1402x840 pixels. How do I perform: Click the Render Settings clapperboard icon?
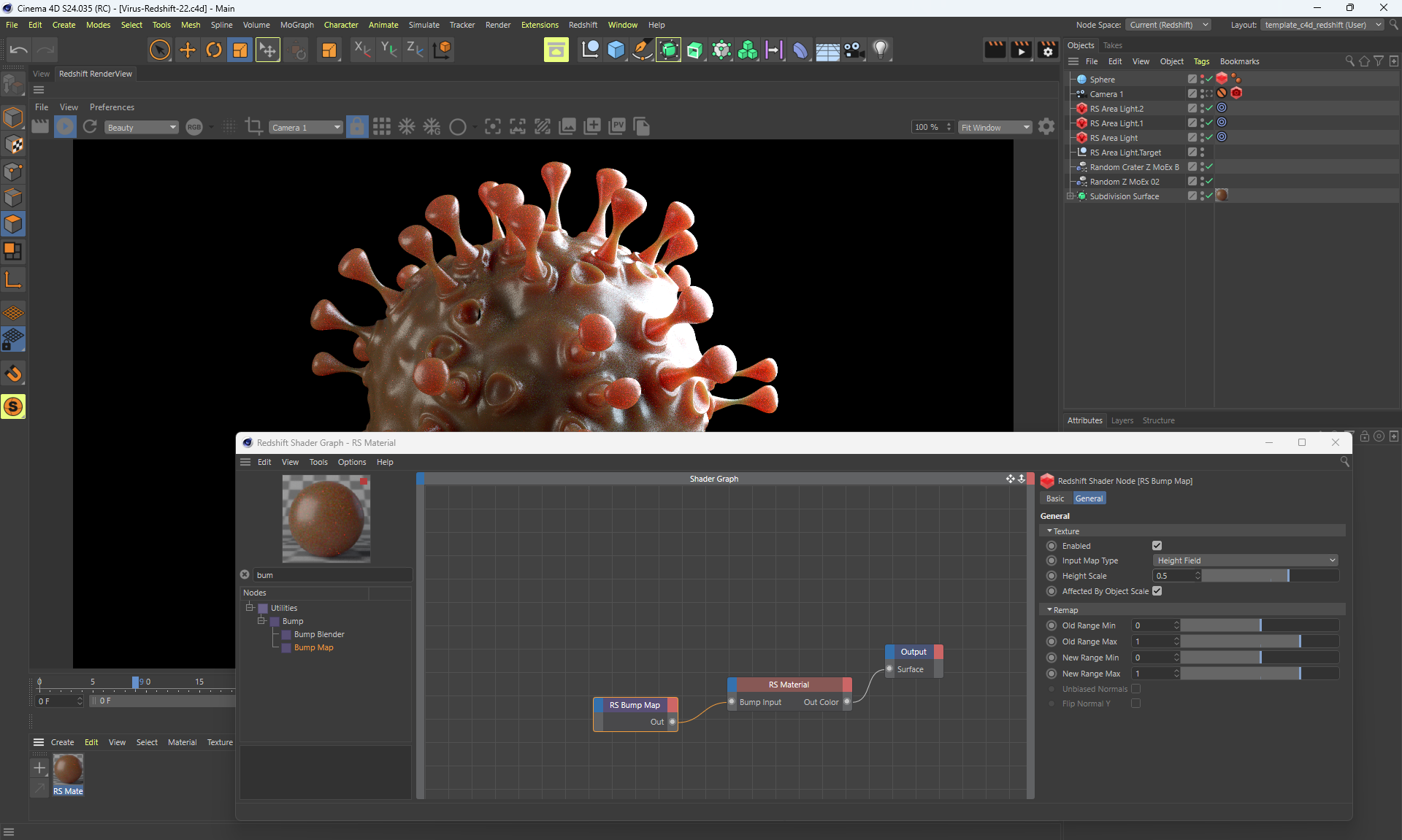coord(1047,50)
